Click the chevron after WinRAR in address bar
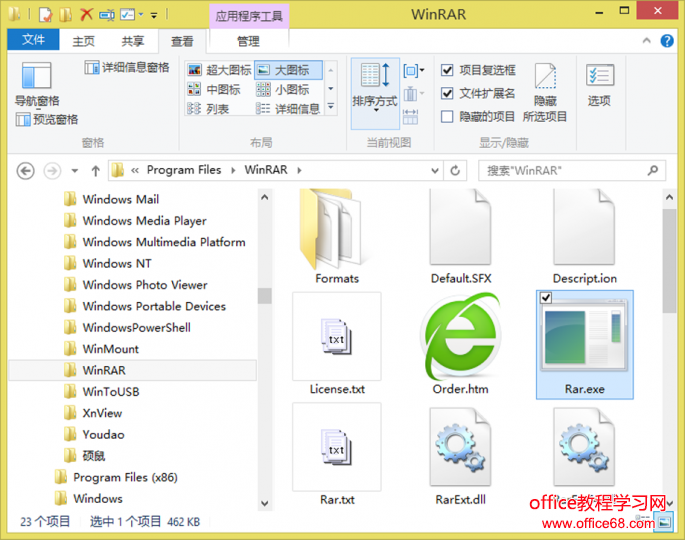This screenshot has width=685, height=540. [x=299, y=170]
